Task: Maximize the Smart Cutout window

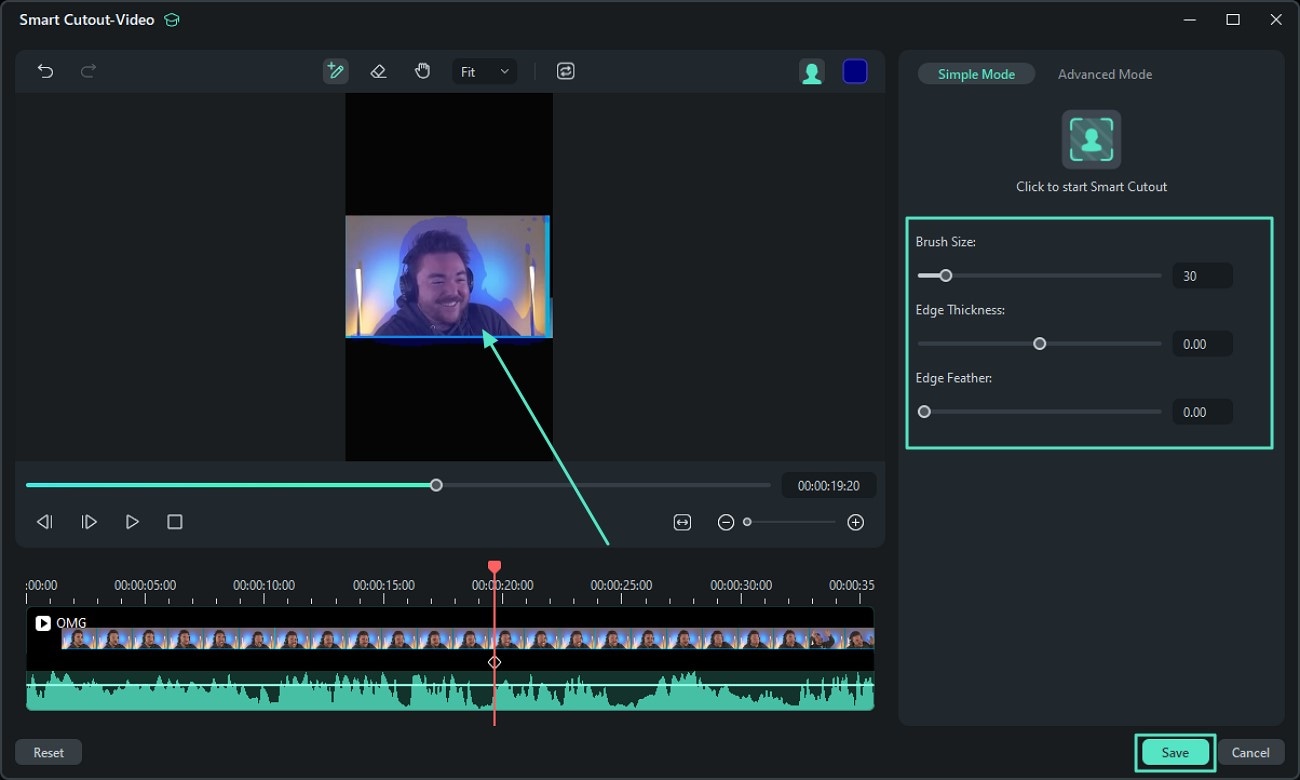Action: [1233, 20]
